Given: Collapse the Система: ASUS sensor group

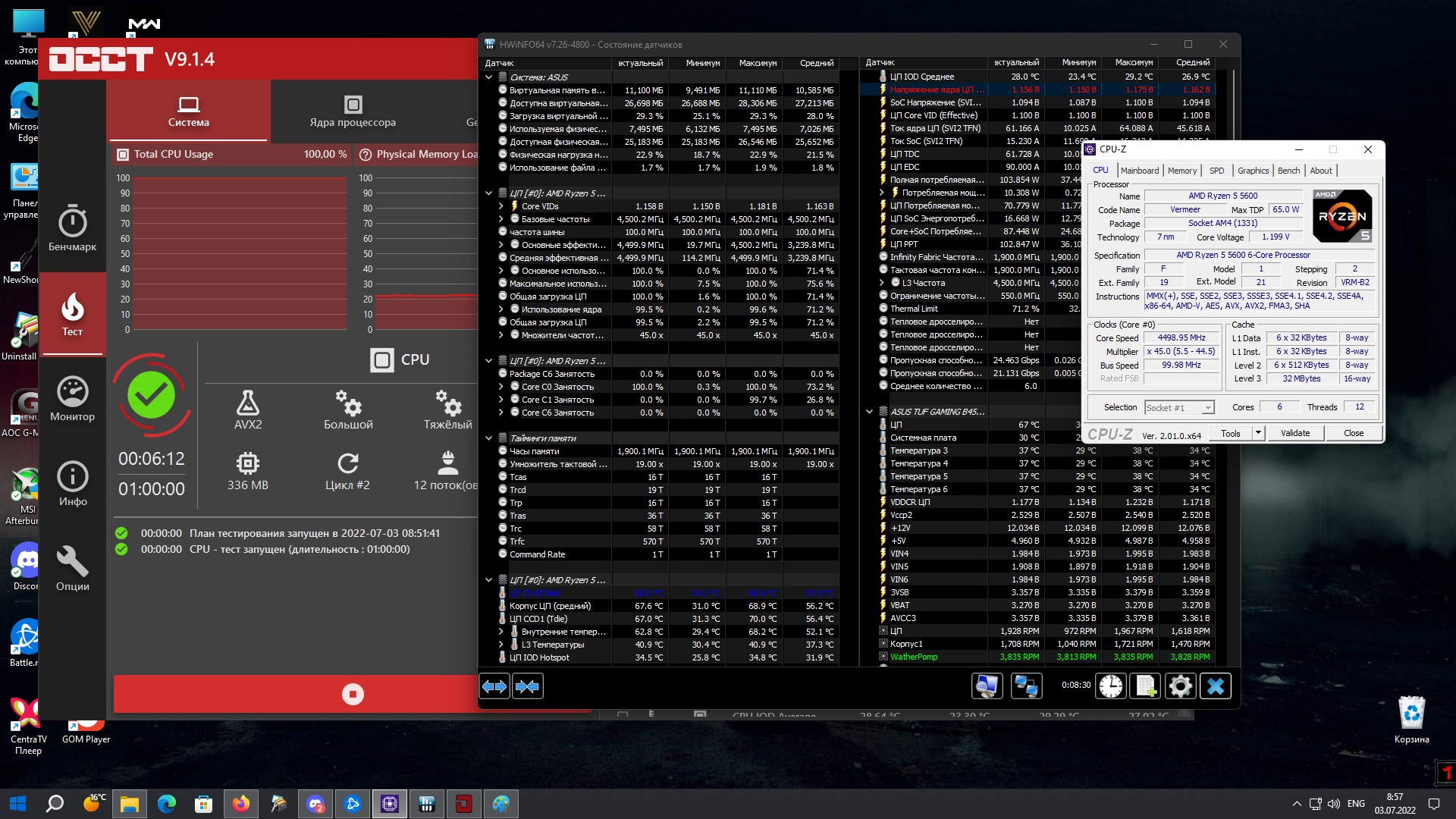Looking at the screenshot, I should 489,77.
